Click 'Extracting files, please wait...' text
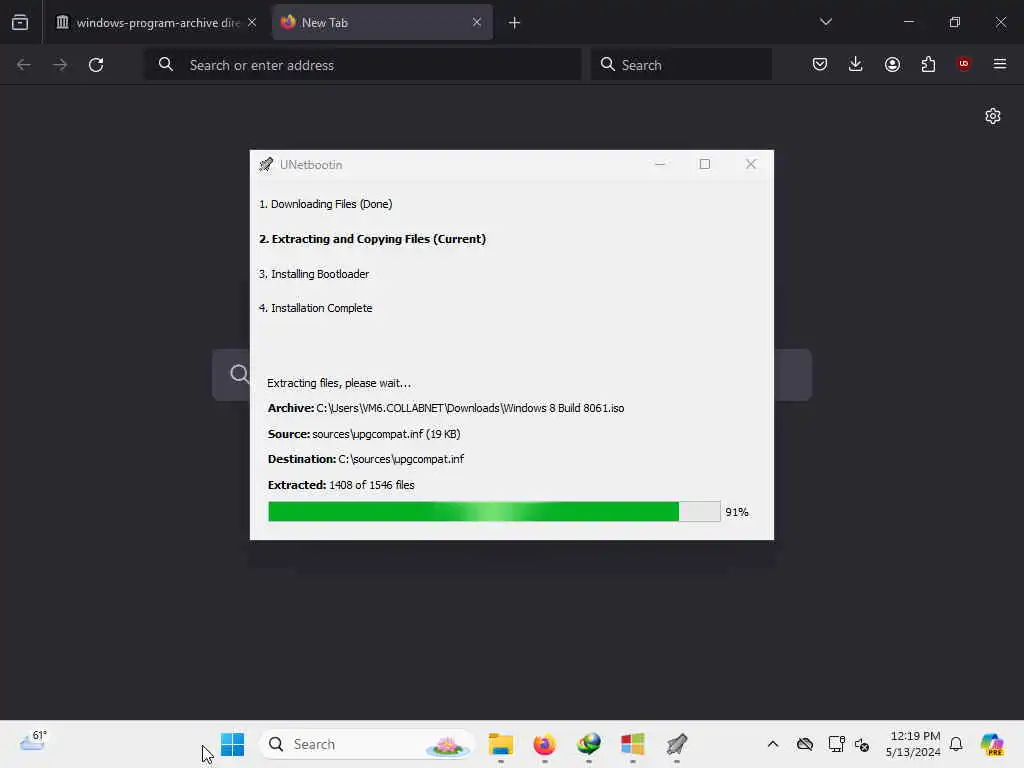 pos(339,383)
